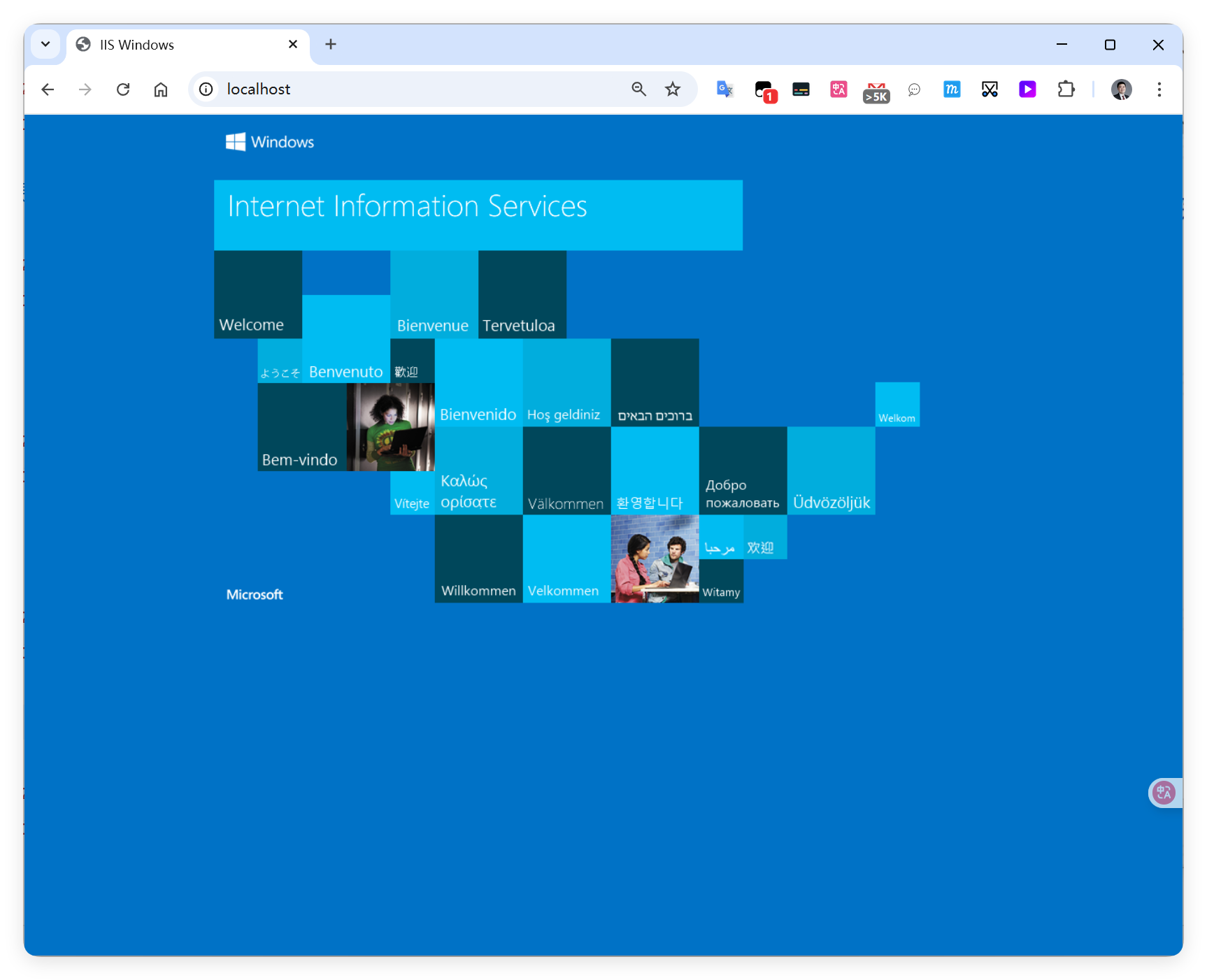Open the pink translate extension in toolbar
Image resolution: width=1207 pixels, height=980 pixels.
(838, 89)
